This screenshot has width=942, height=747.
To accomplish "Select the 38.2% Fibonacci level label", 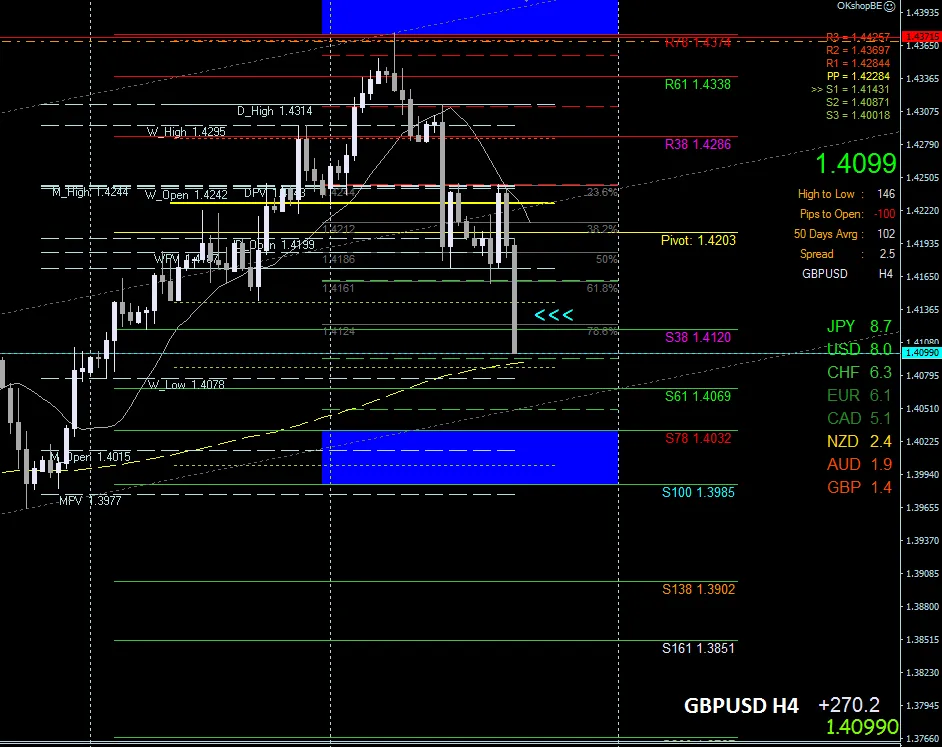I will (602, 229).
